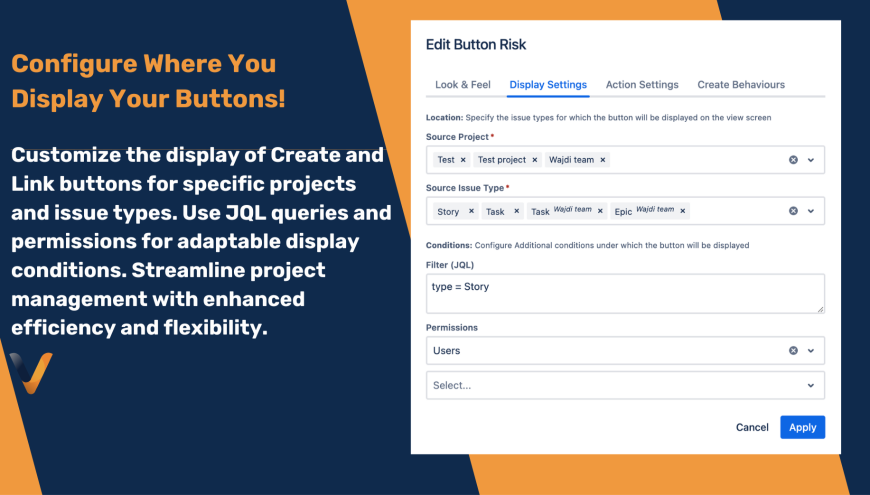Viewport: 870px width, 495px height.
Task: Expand the Source Project dropdown
Action: pos(811,160)
